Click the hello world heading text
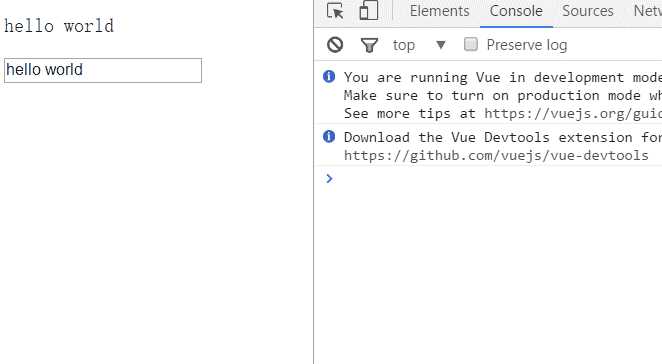This screenshot has width=662, height=364. 59,26
